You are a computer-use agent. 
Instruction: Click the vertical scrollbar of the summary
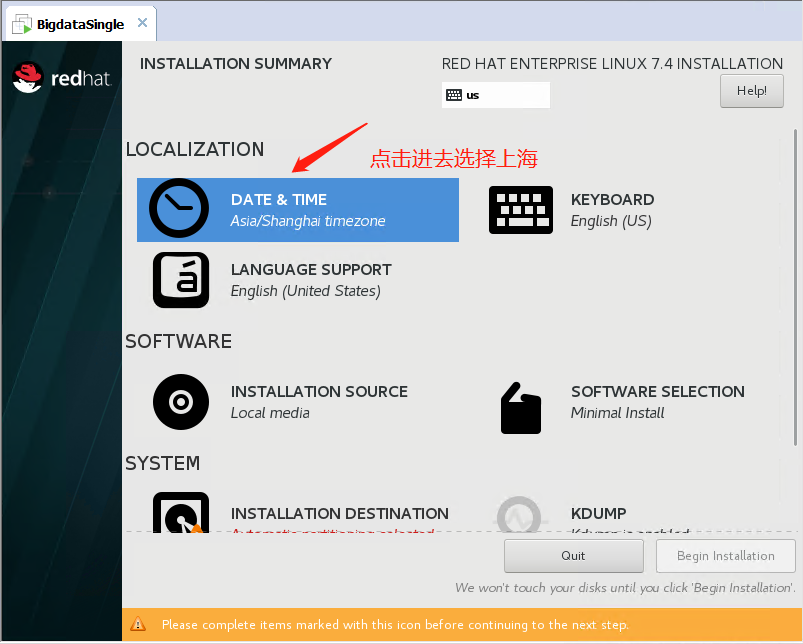[x=795, y=287]
